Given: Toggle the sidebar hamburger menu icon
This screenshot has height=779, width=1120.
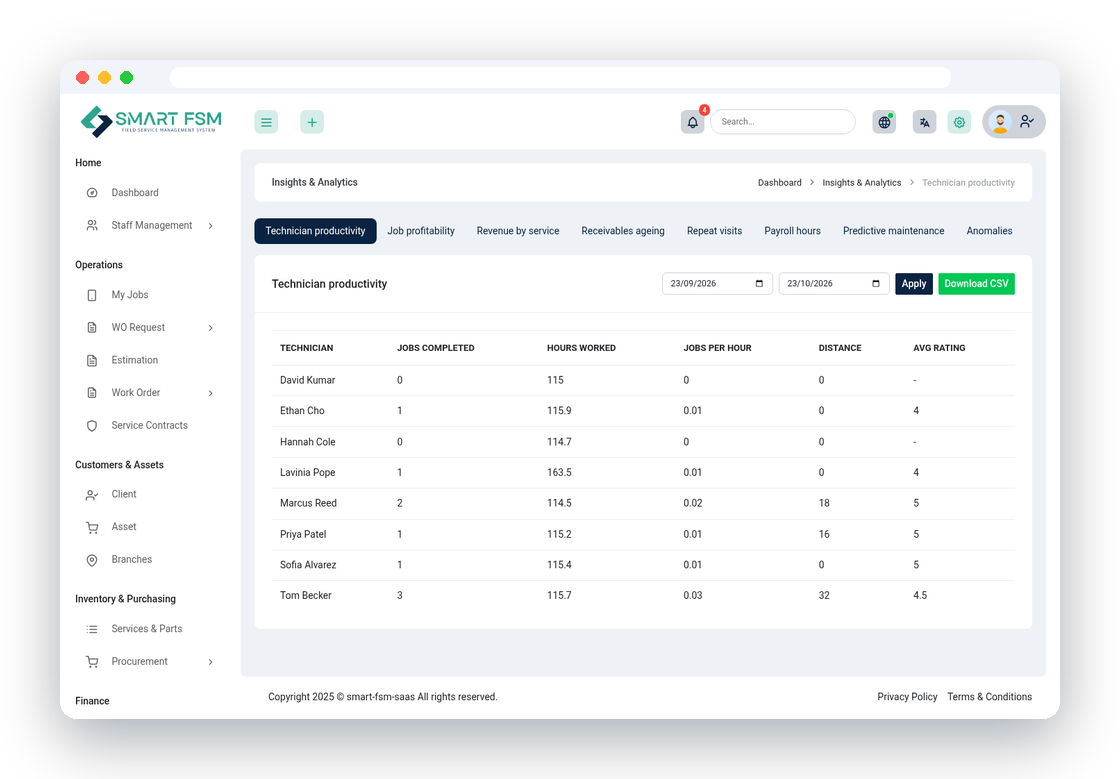Looking at the screenshot, I should click(x=266, y=122).
